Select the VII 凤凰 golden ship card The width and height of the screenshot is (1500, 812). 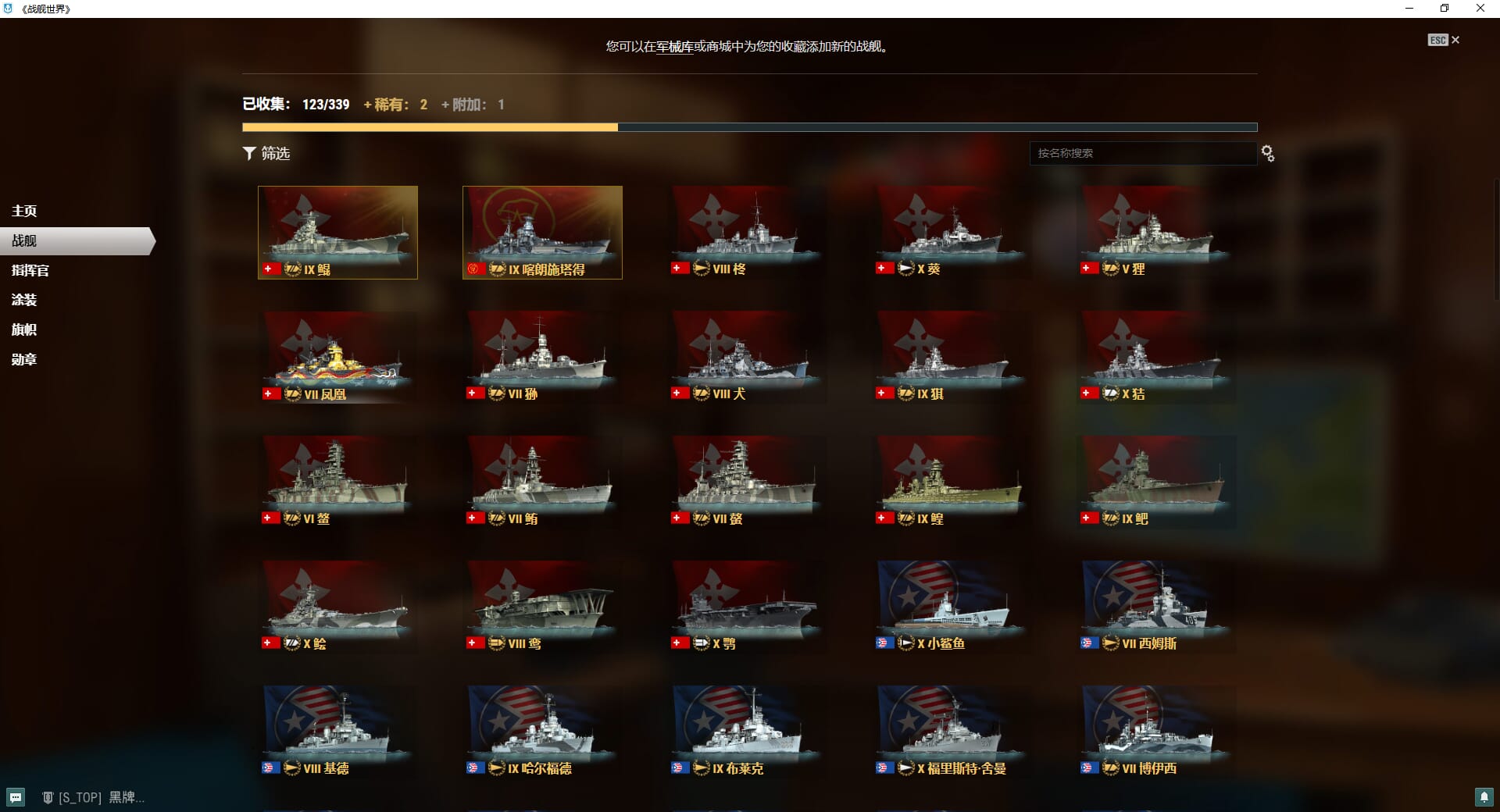coord(337,357)
